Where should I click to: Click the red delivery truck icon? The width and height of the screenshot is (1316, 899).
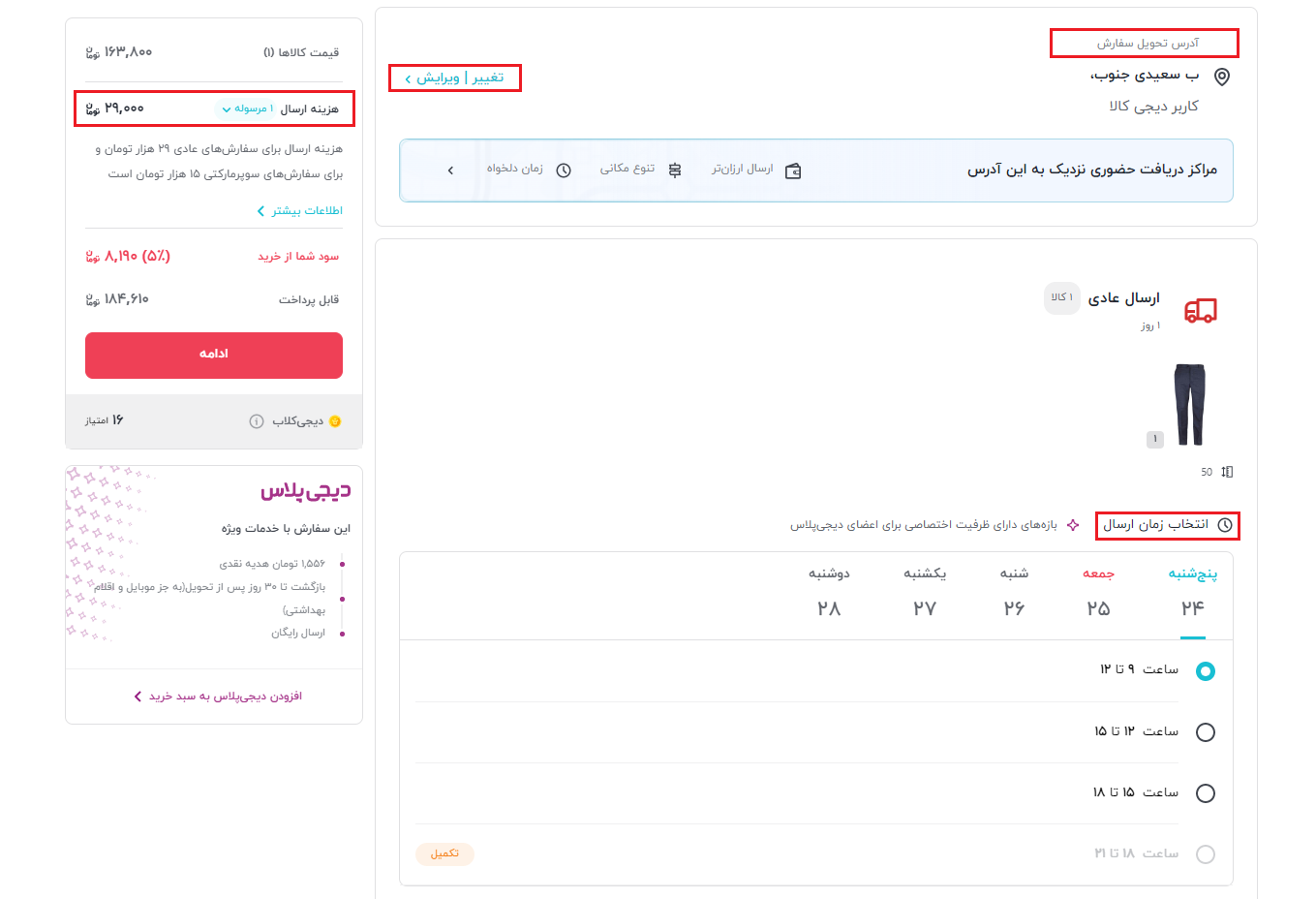1201,310
